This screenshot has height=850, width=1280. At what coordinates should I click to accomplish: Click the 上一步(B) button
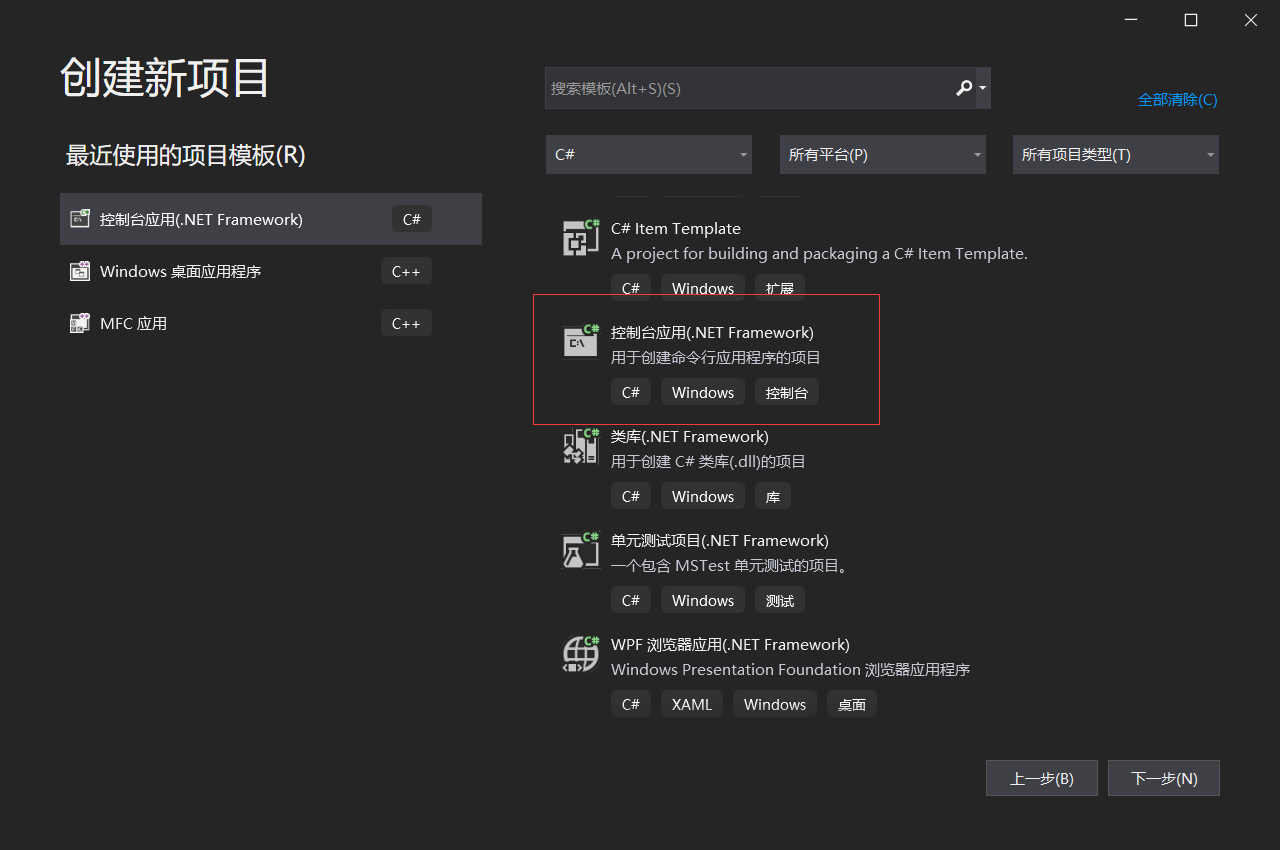[1042, 778]
